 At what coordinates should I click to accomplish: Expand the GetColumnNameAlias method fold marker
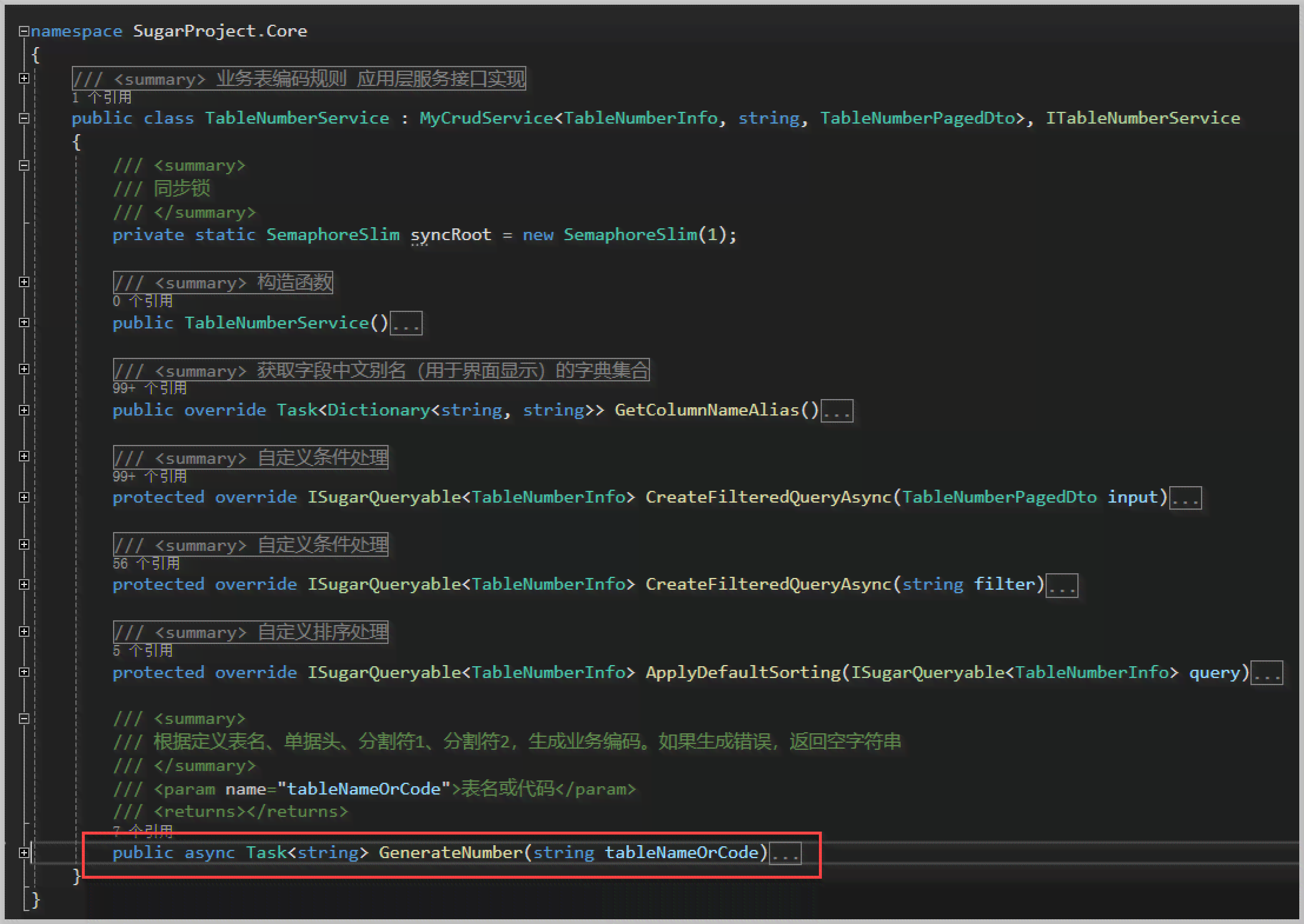24,410
